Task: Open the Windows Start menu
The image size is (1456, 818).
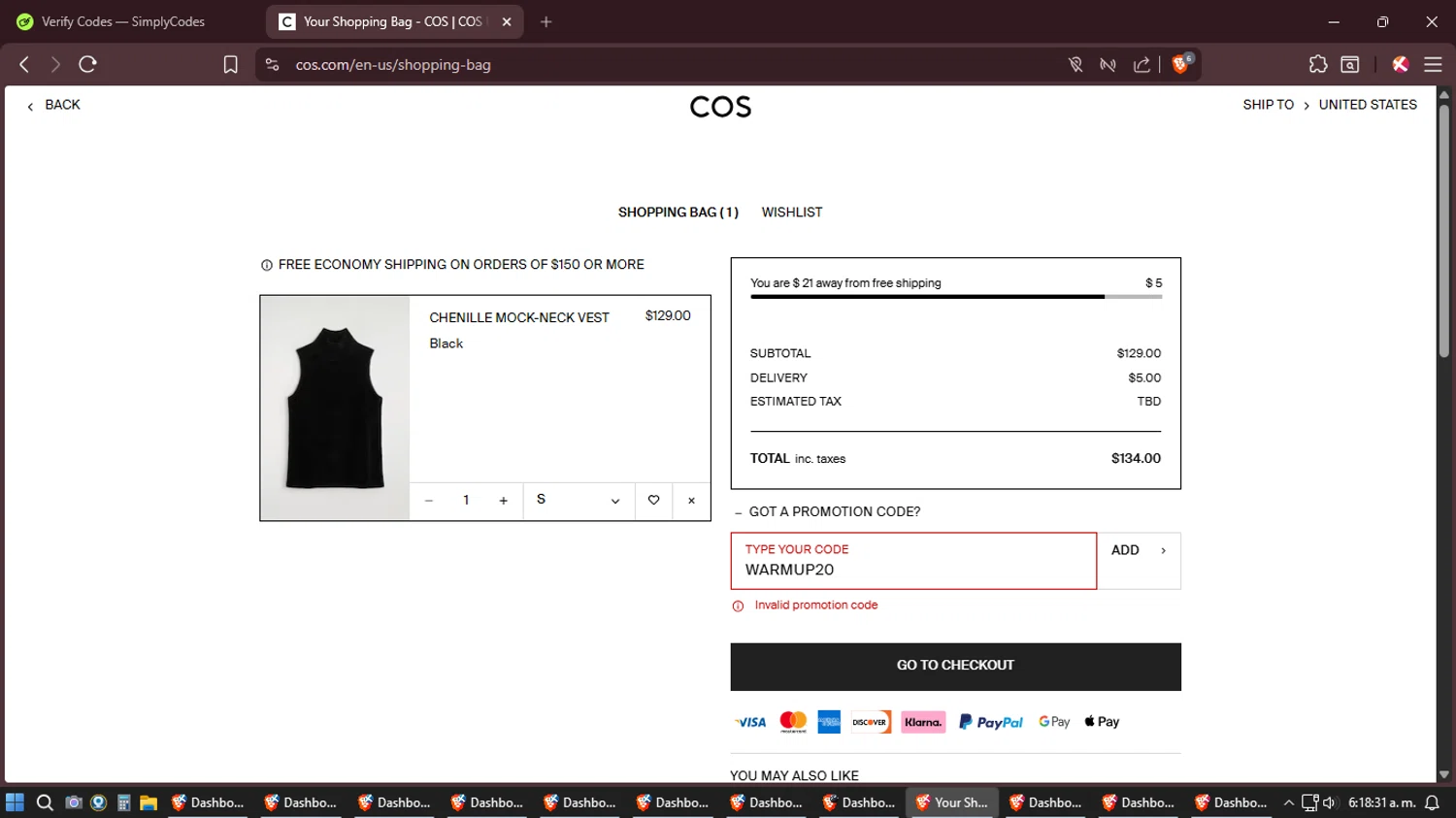Action: (15, 802)
